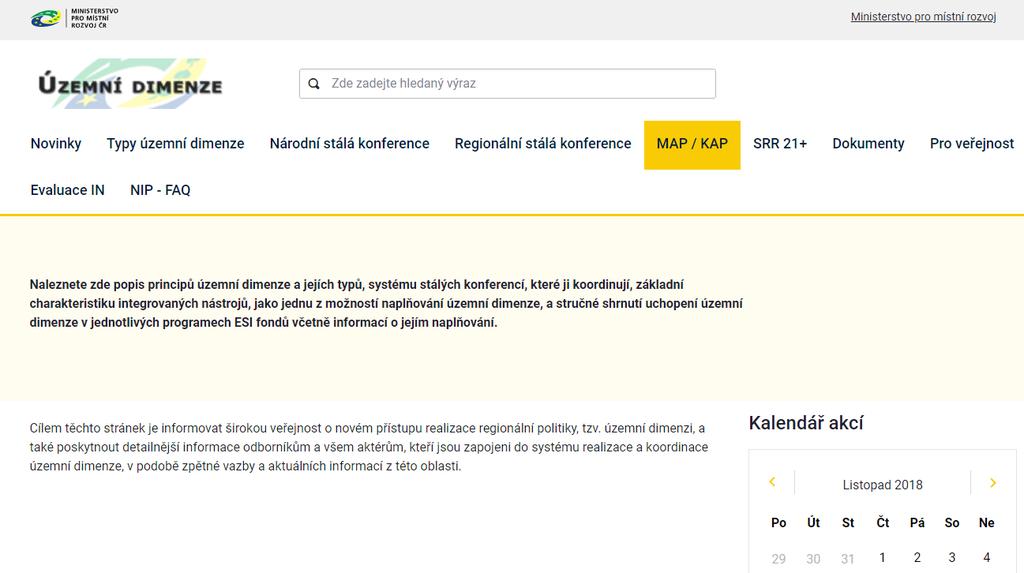
Task: Select greyed day 31 in the calendar
Action: pos(848,559)
